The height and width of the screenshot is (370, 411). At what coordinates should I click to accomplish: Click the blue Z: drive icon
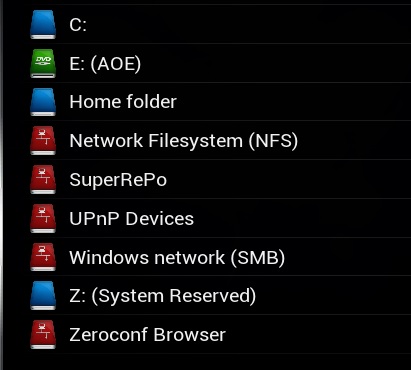point(43,296)
